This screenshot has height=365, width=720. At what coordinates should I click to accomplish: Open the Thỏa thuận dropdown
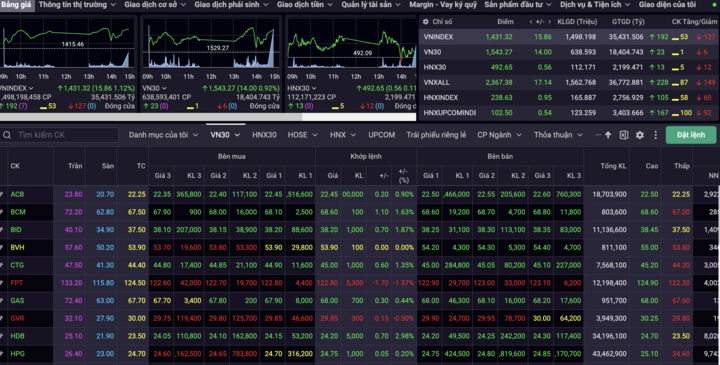pyautogui.click(x=558, y=135)
